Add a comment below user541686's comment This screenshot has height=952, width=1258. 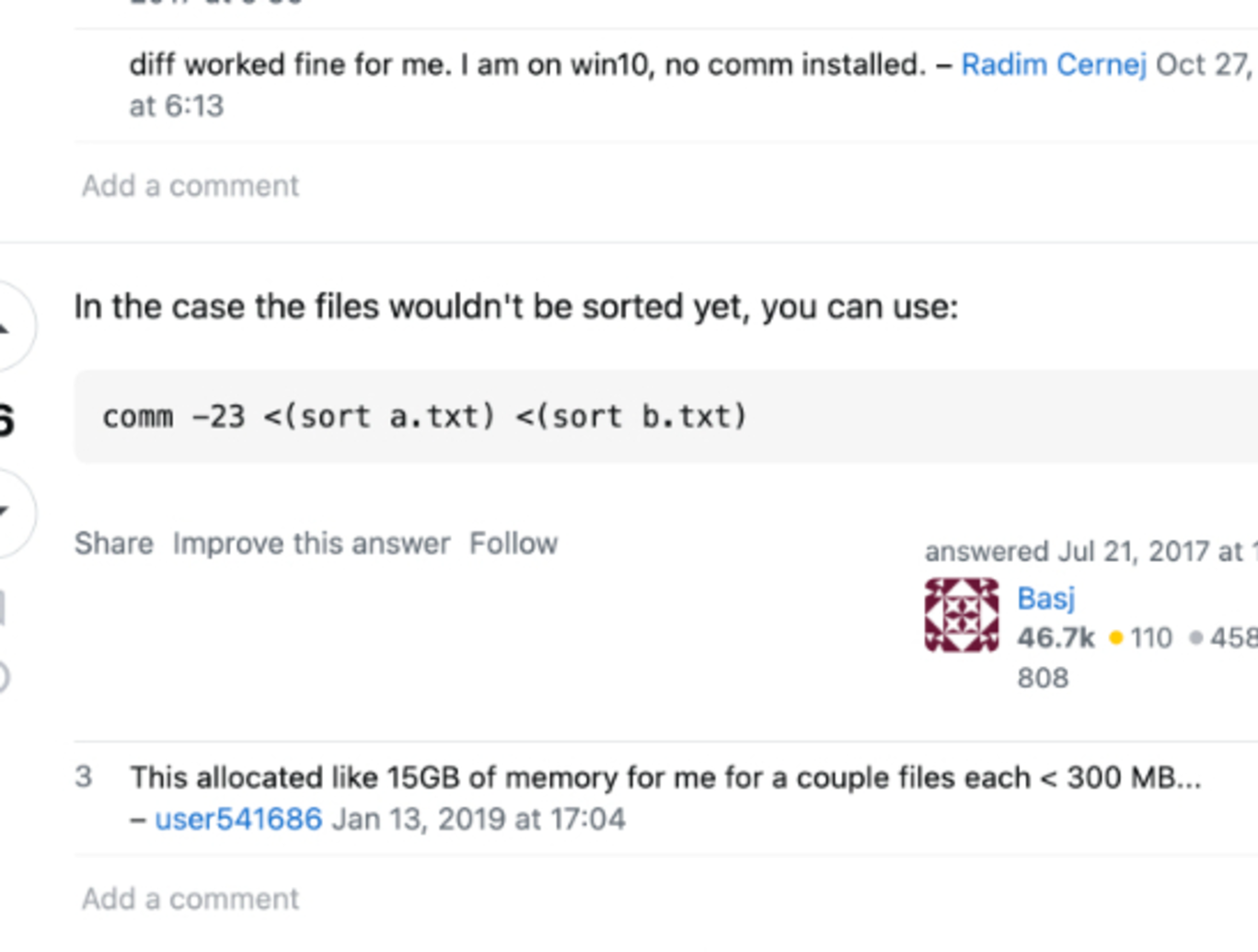point(190,899)
